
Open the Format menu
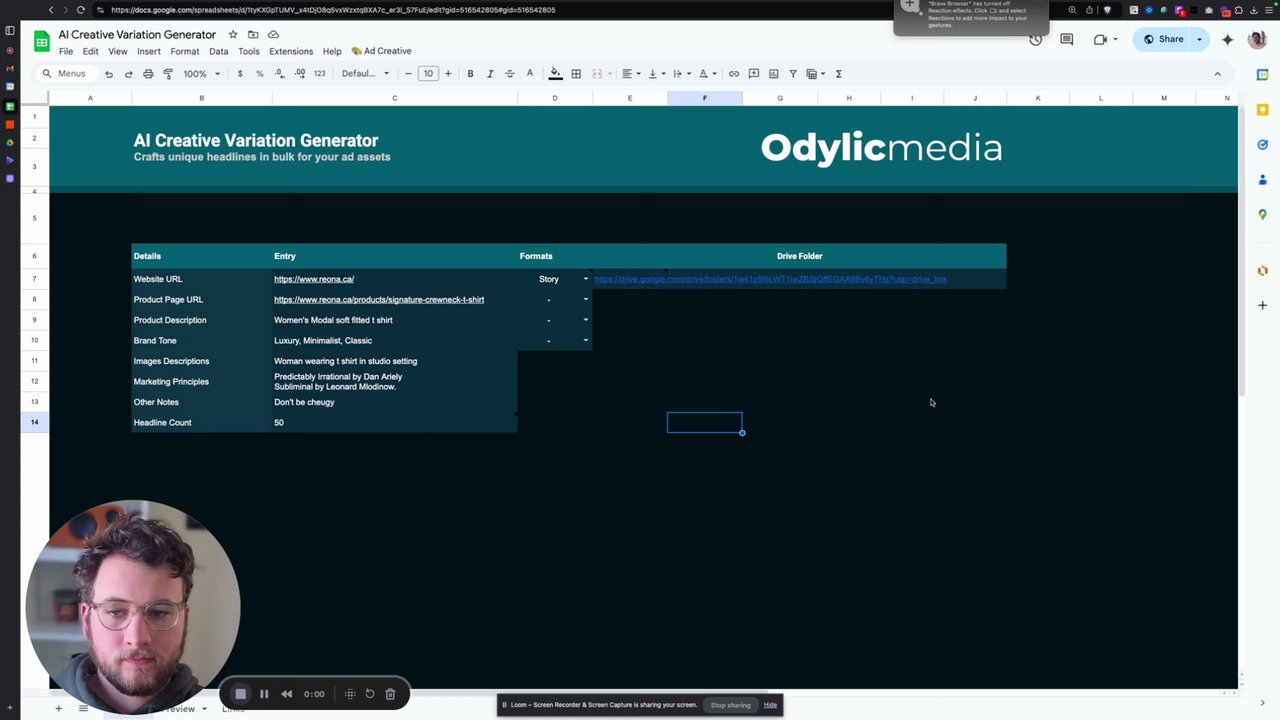(185, 51)
